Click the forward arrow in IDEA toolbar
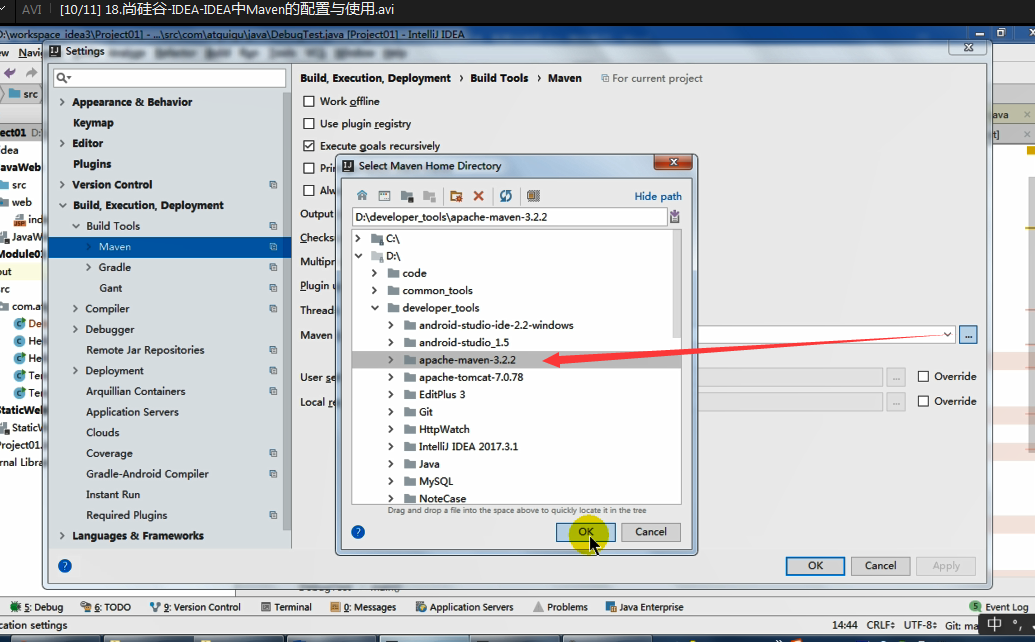Viewport: 1035px width, 642px height. (31, 73)
